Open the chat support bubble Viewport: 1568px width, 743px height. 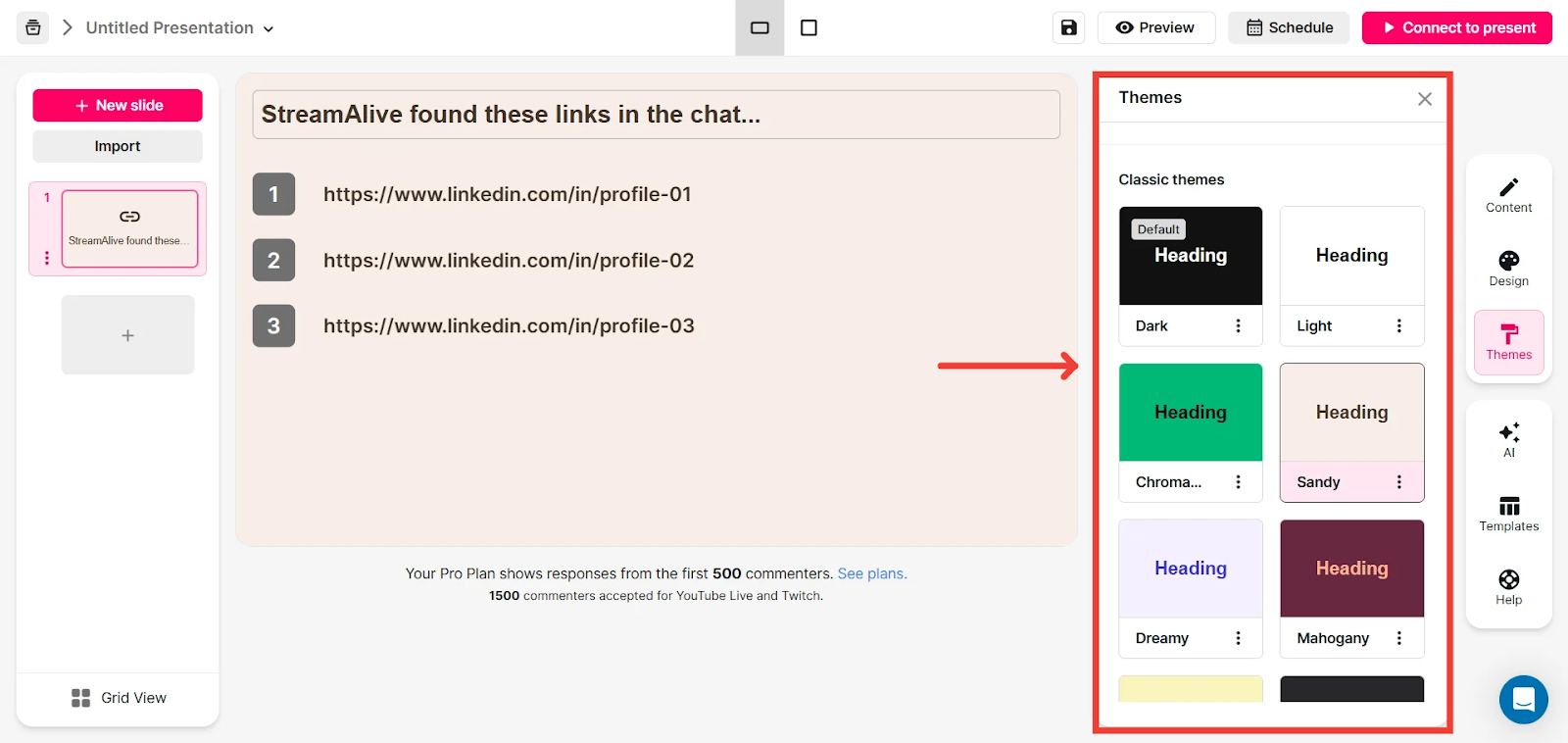tap(1523, 700)
